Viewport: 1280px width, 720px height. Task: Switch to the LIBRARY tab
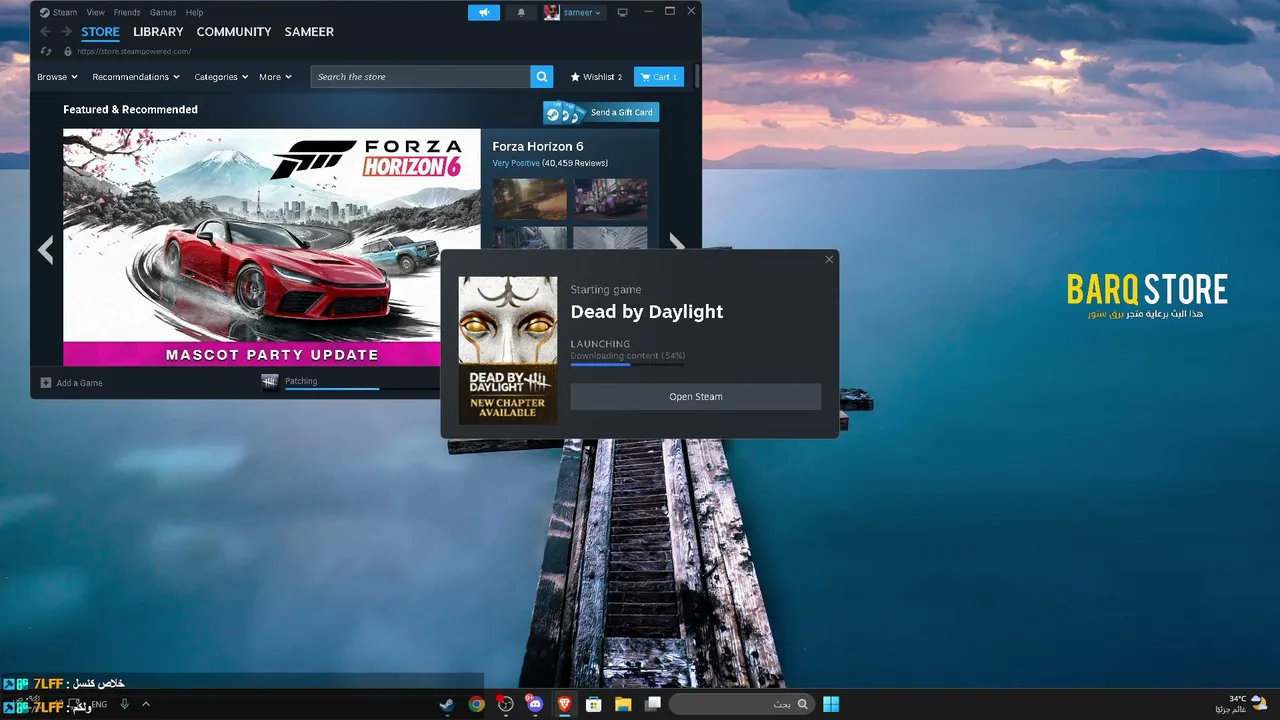158,32
